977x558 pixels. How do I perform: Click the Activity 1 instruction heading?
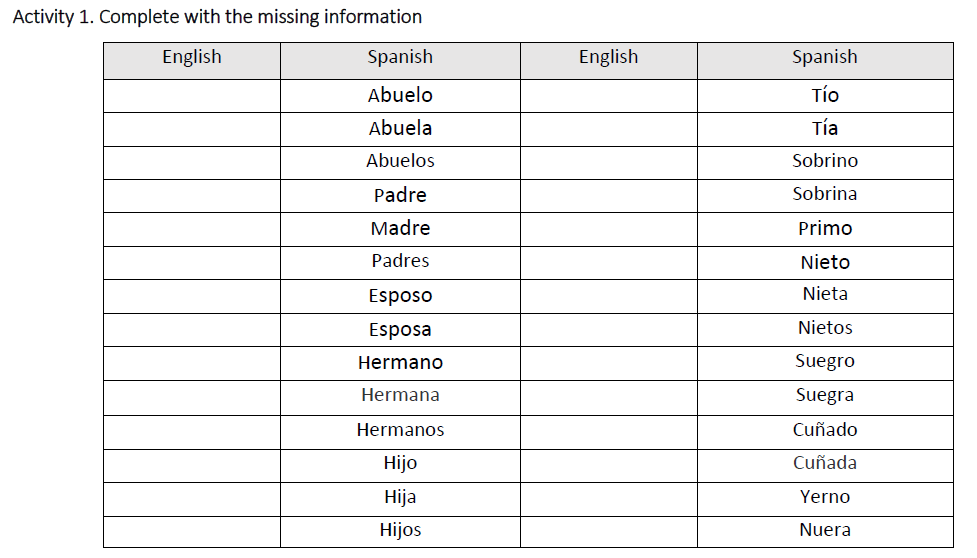point(217,17)
